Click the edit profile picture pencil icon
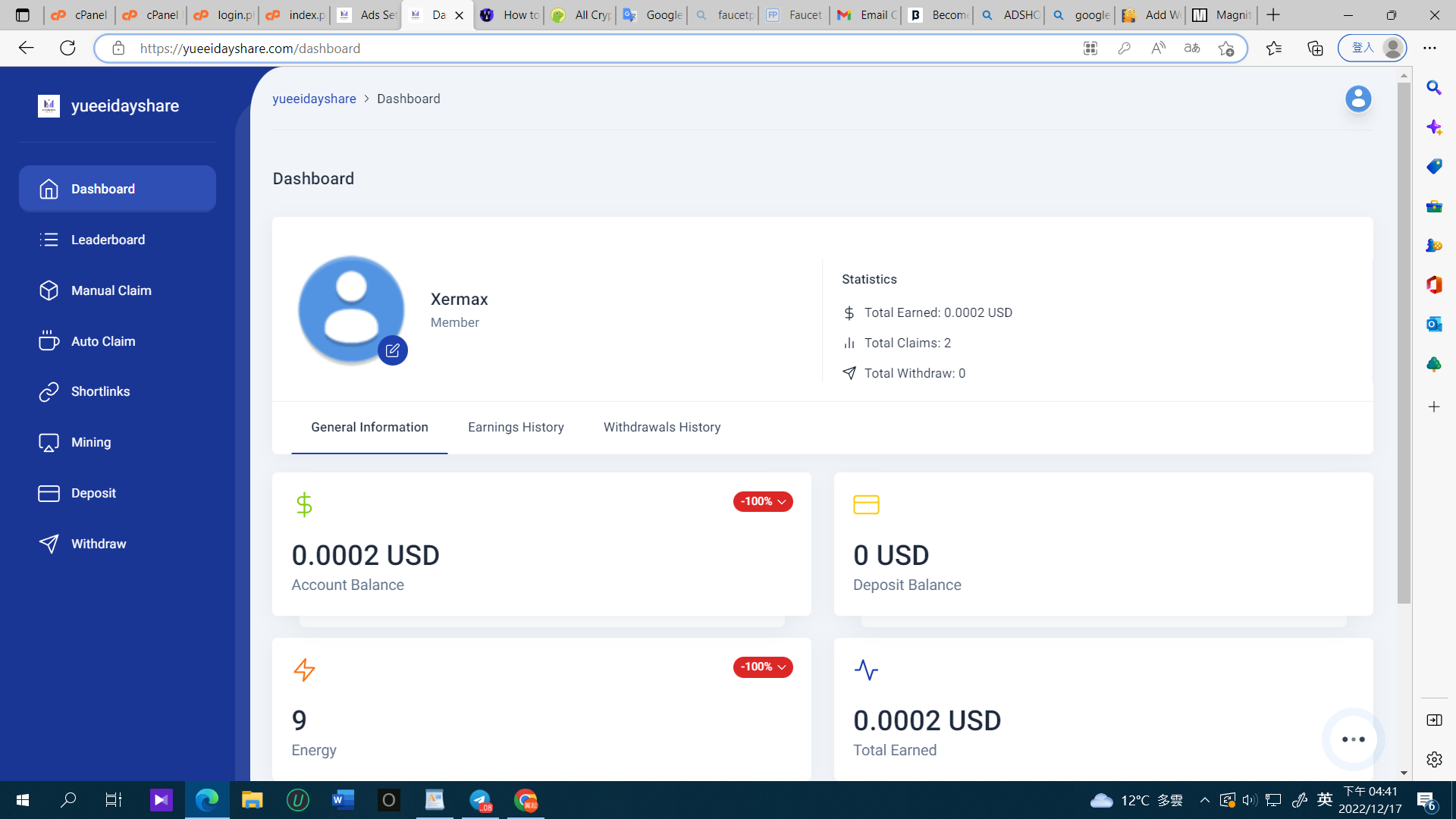This screenshot has height=819, width=1456. [393, 350]
